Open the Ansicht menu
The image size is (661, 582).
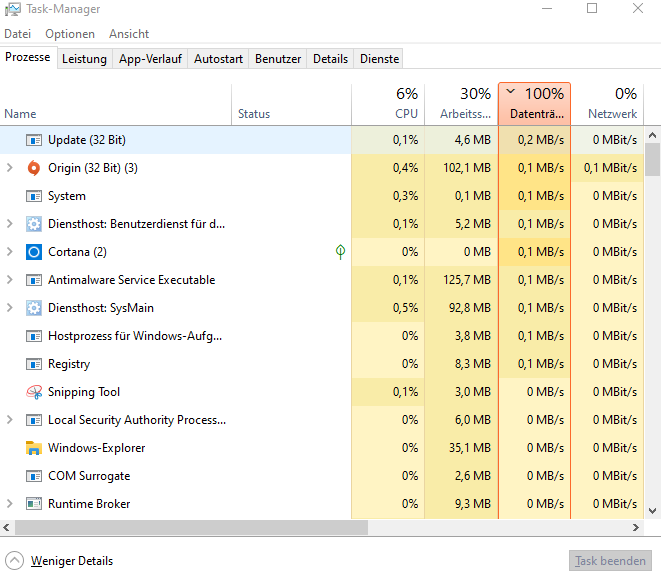(129, 34)
